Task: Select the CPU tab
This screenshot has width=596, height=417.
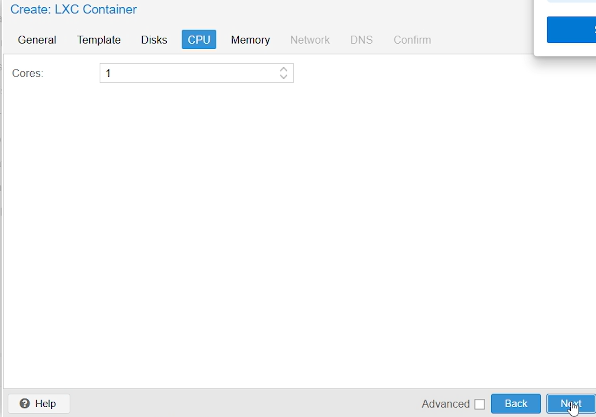Action: [x=199, y=40]
